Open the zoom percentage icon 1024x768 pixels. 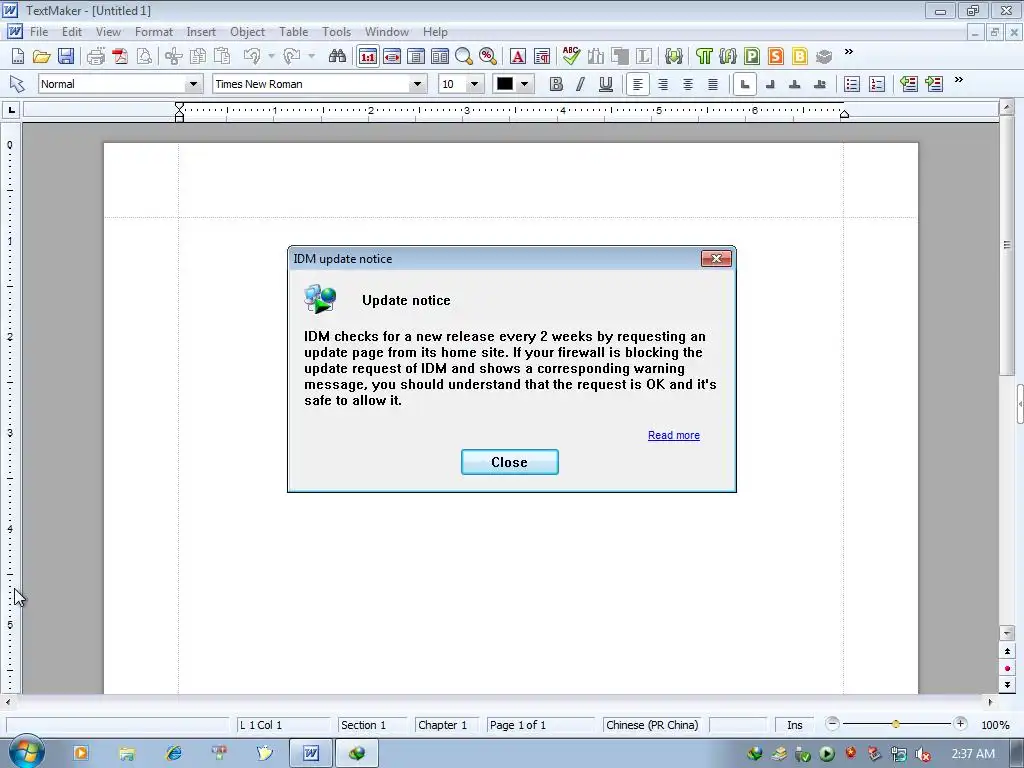tap(488, 56)
